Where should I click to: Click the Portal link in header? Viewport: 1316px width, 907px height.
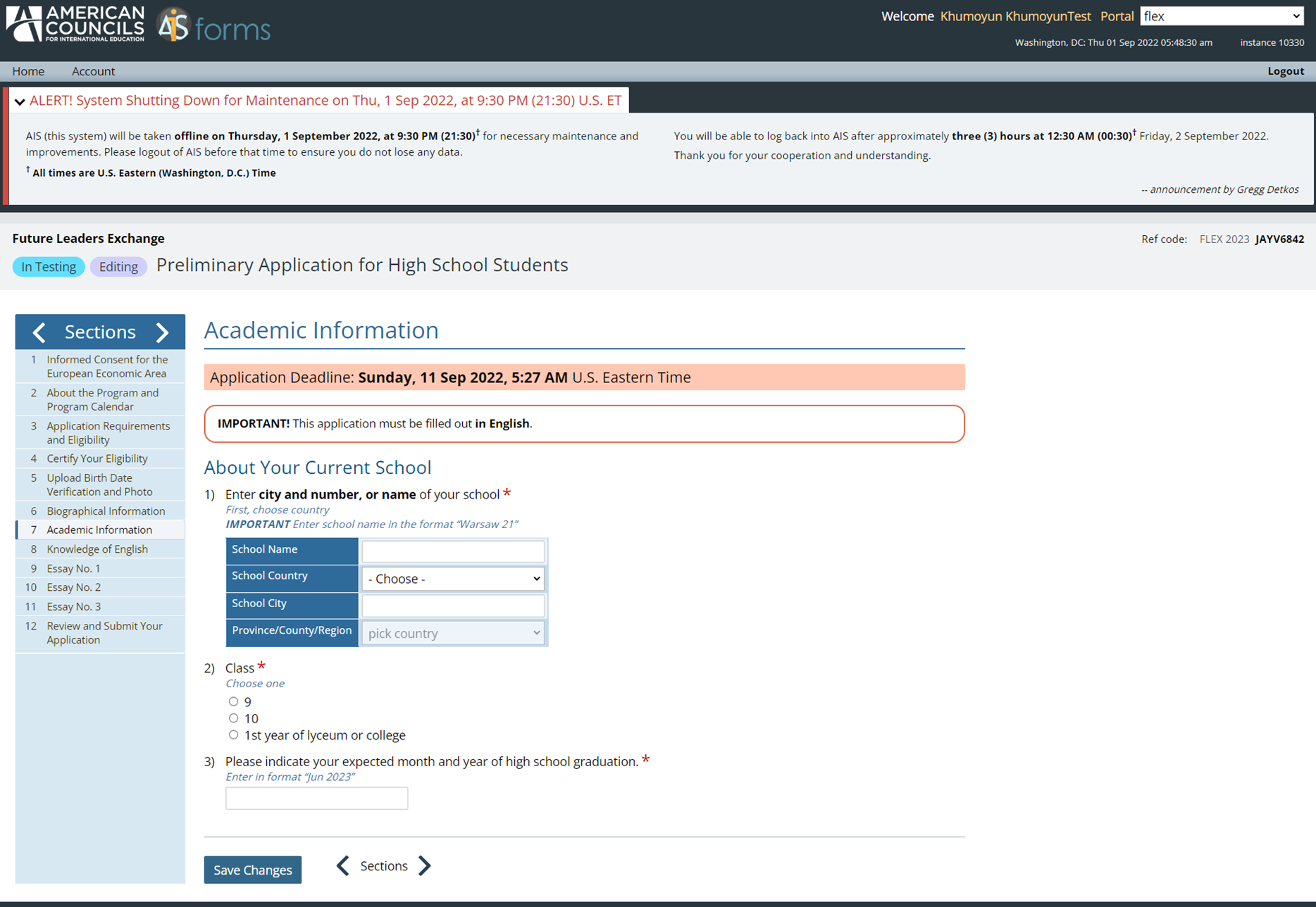[x=1117, y=16]
